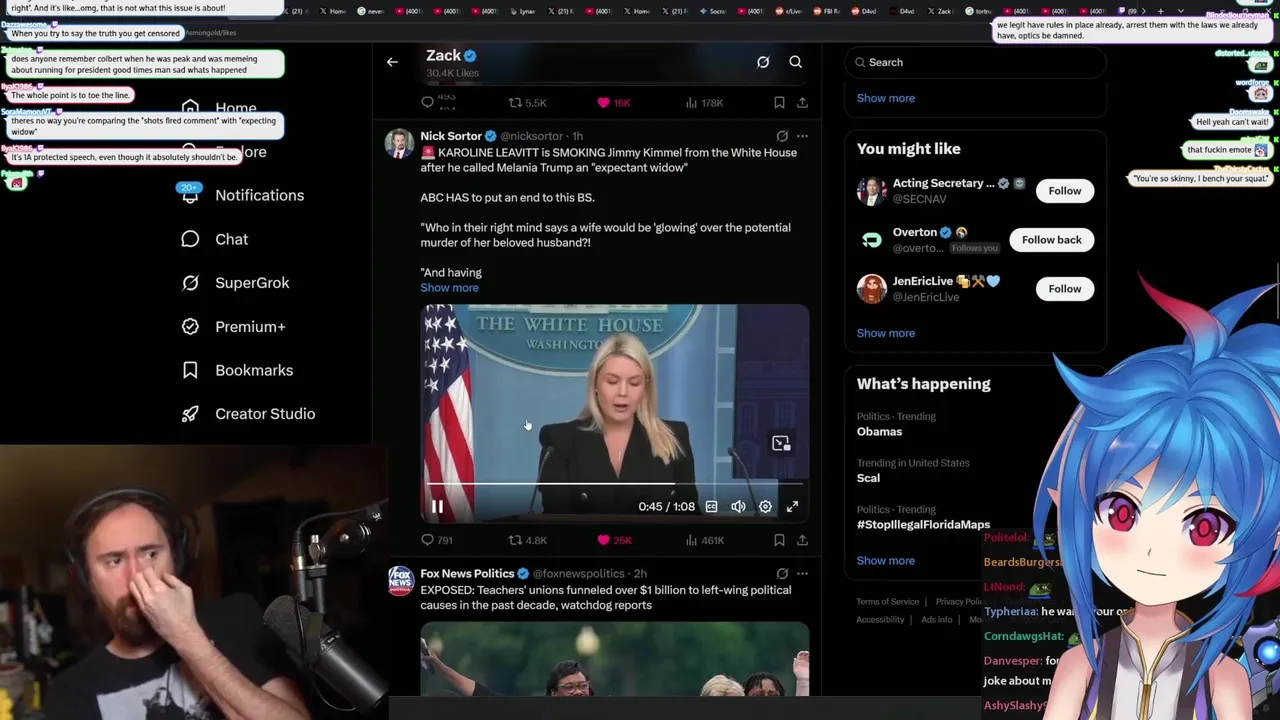This screenshot has width=1280, height=720.
Task: Expand You might like with Show more
Action: tap(885, 333)
